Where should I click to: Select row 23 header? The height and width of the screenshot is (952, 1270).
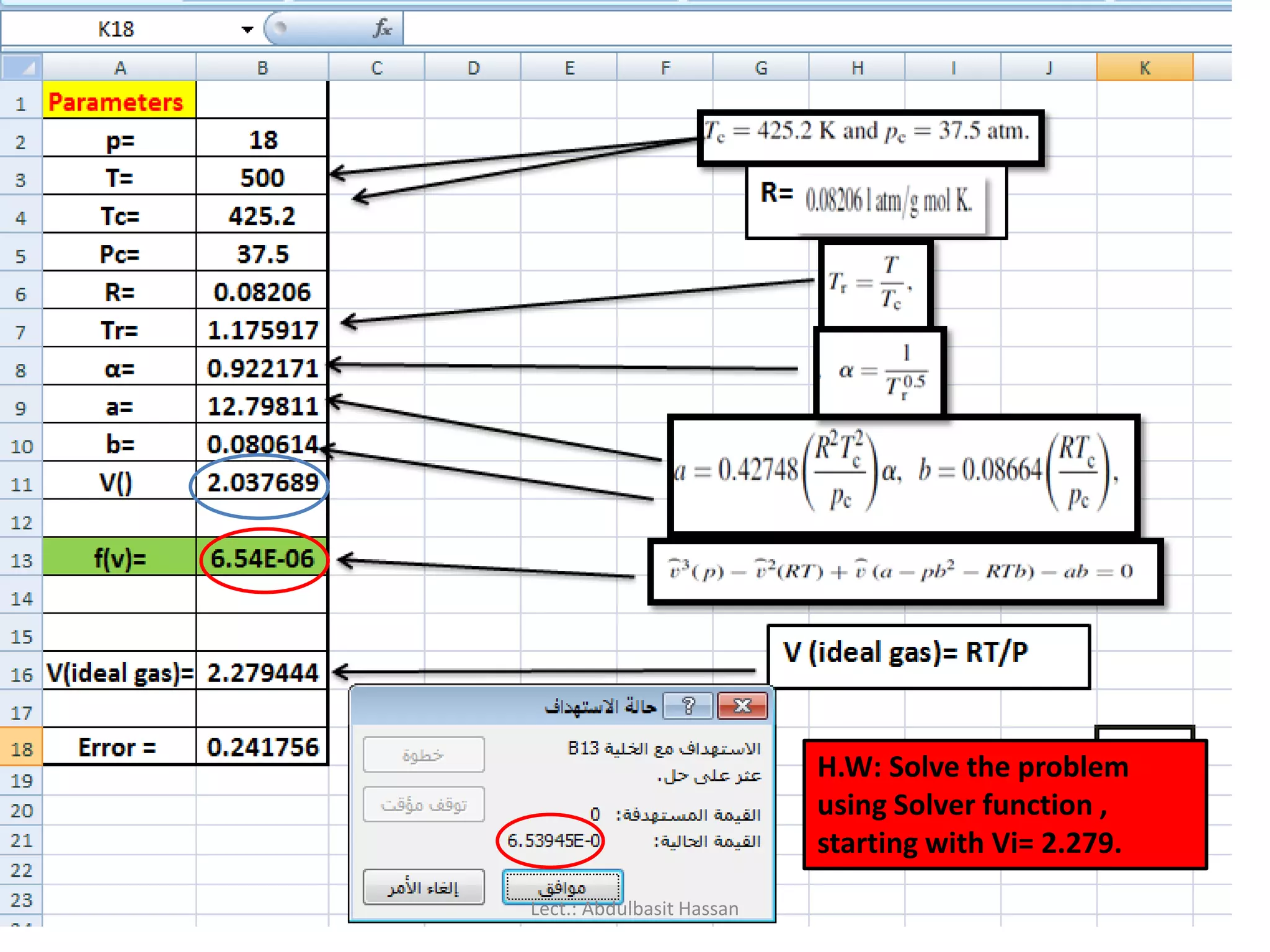tap(21, 900)
